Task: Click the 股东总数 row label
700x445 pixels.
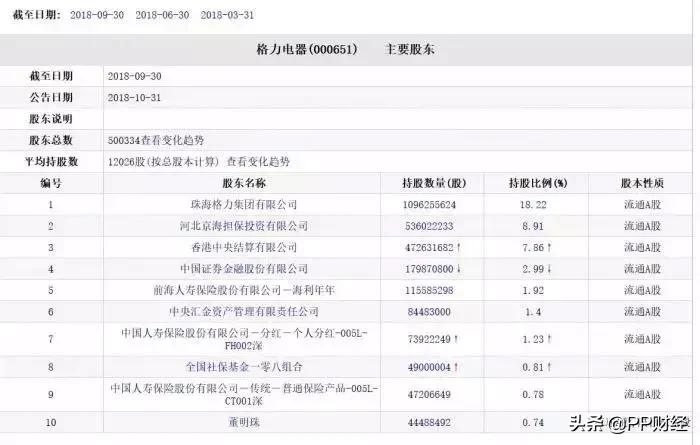Action: (x=51, y=141)
